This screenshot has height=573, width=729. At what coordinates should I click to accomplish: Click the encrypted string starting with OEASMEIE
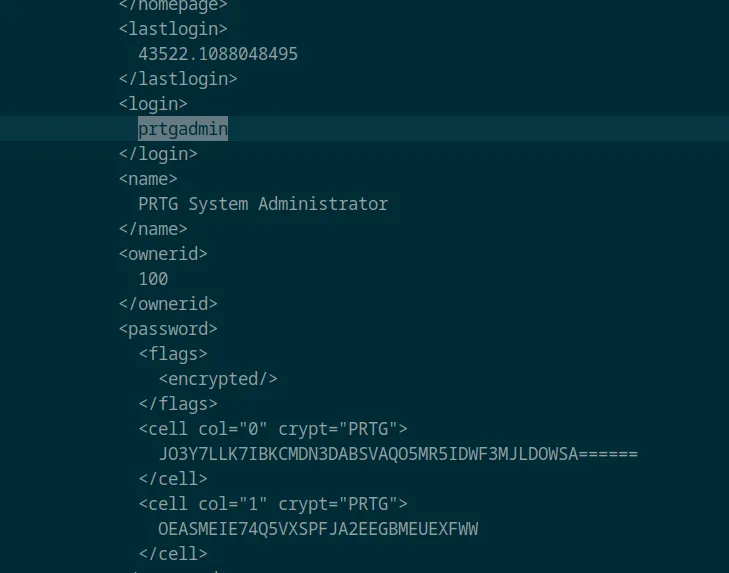point(318,529)
